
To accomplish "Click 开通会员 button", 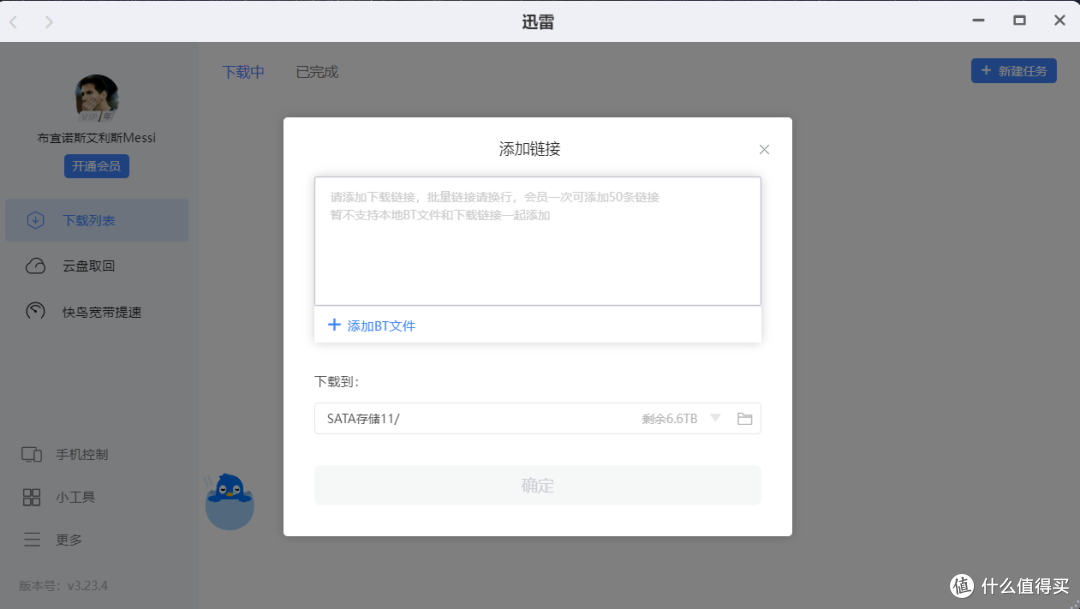I will point(96,166).
